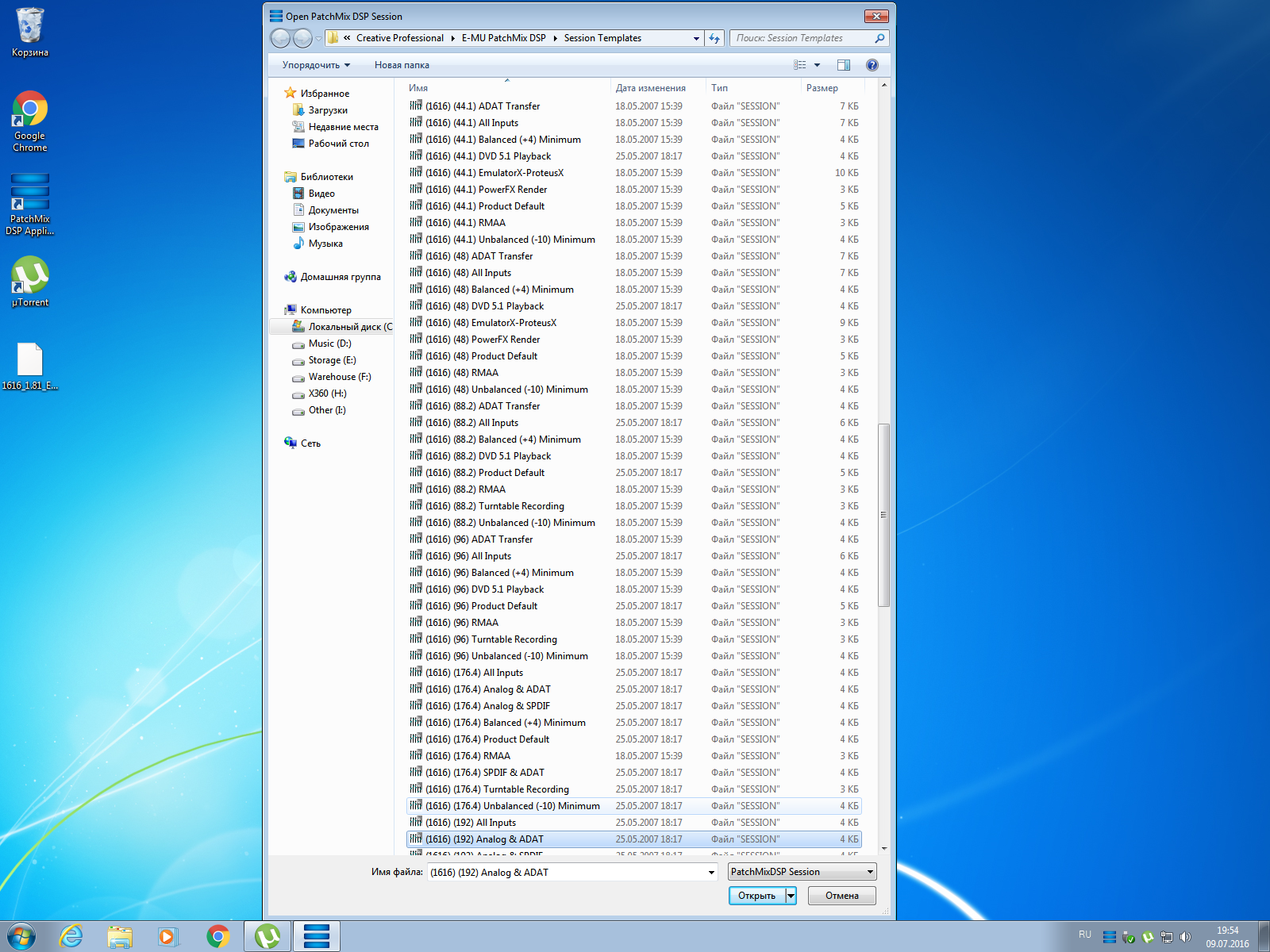Sort by the Тип column header
The width and height of the screenshot is (1270, 952).
coord(753,88)
